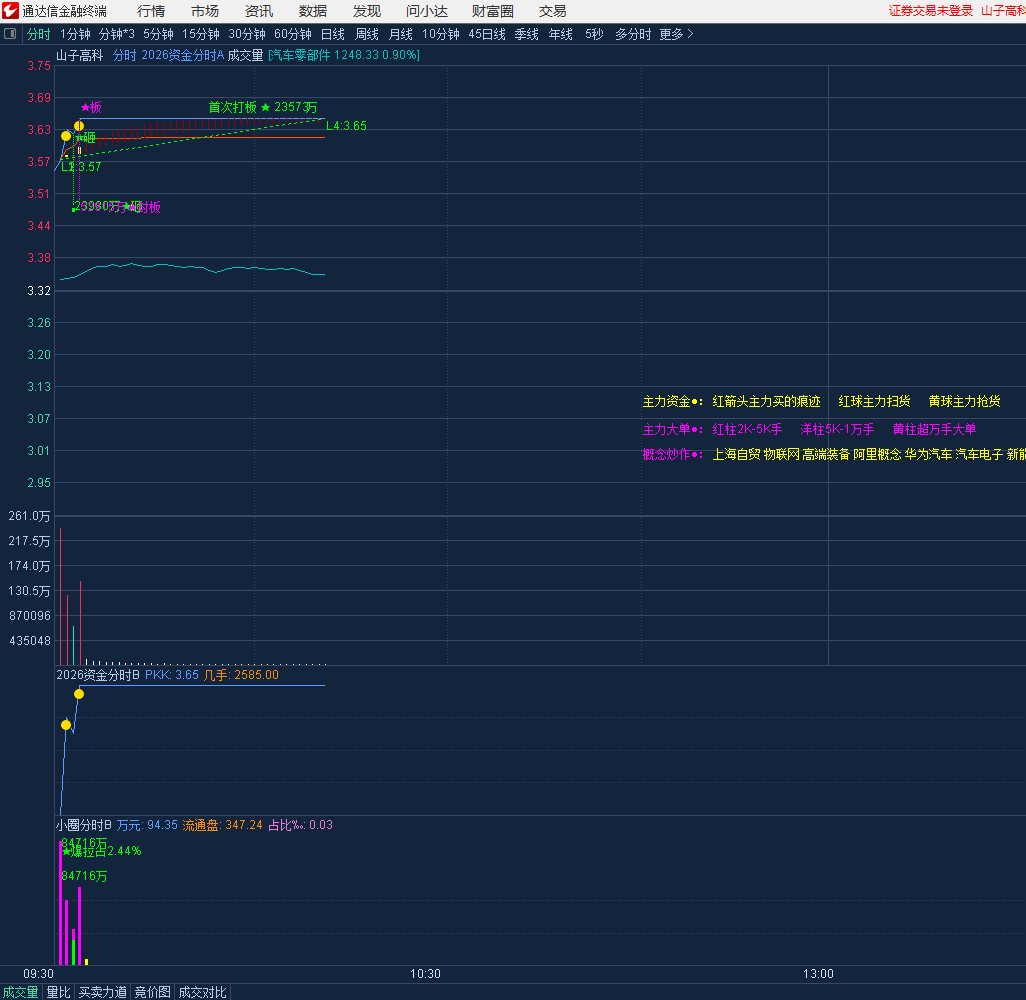Click the 证券交易未登录 login link
Viewport: 1026px width, 1000px height.
930,11
